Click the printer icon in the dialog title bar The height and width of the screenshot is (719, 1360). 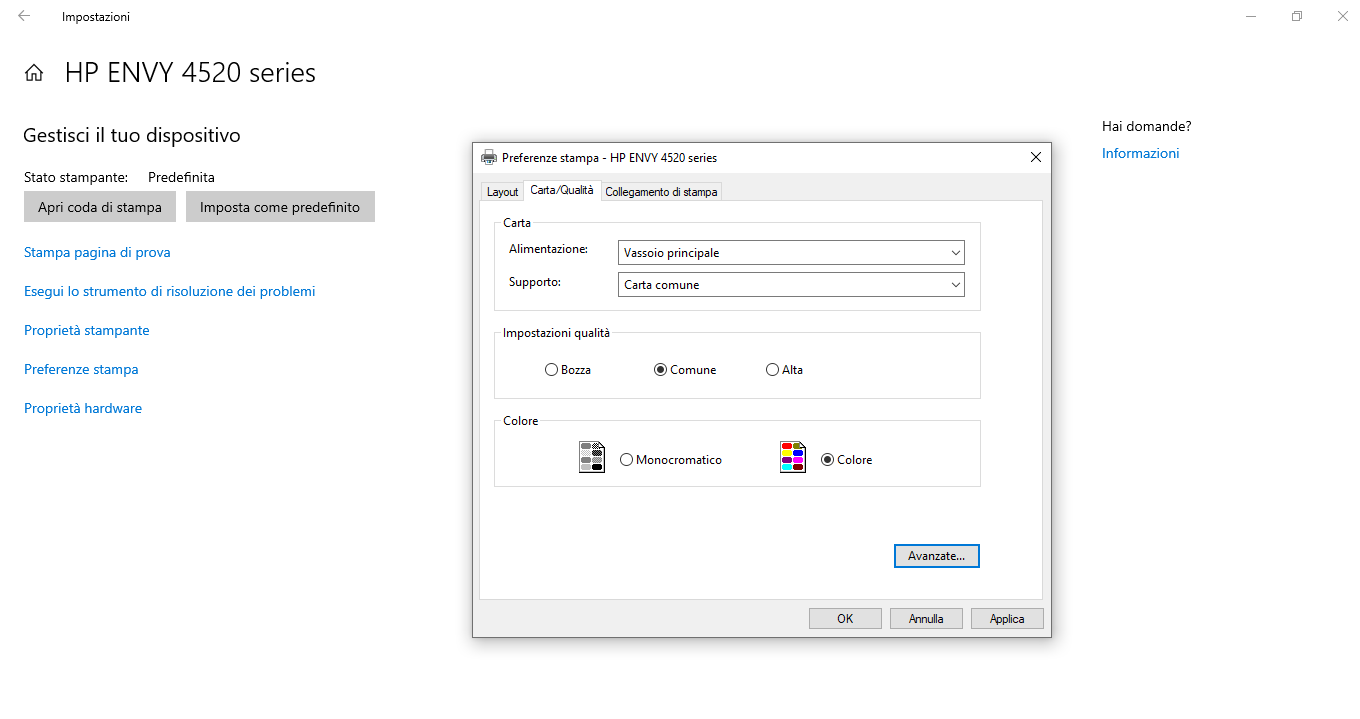[489, 157]
